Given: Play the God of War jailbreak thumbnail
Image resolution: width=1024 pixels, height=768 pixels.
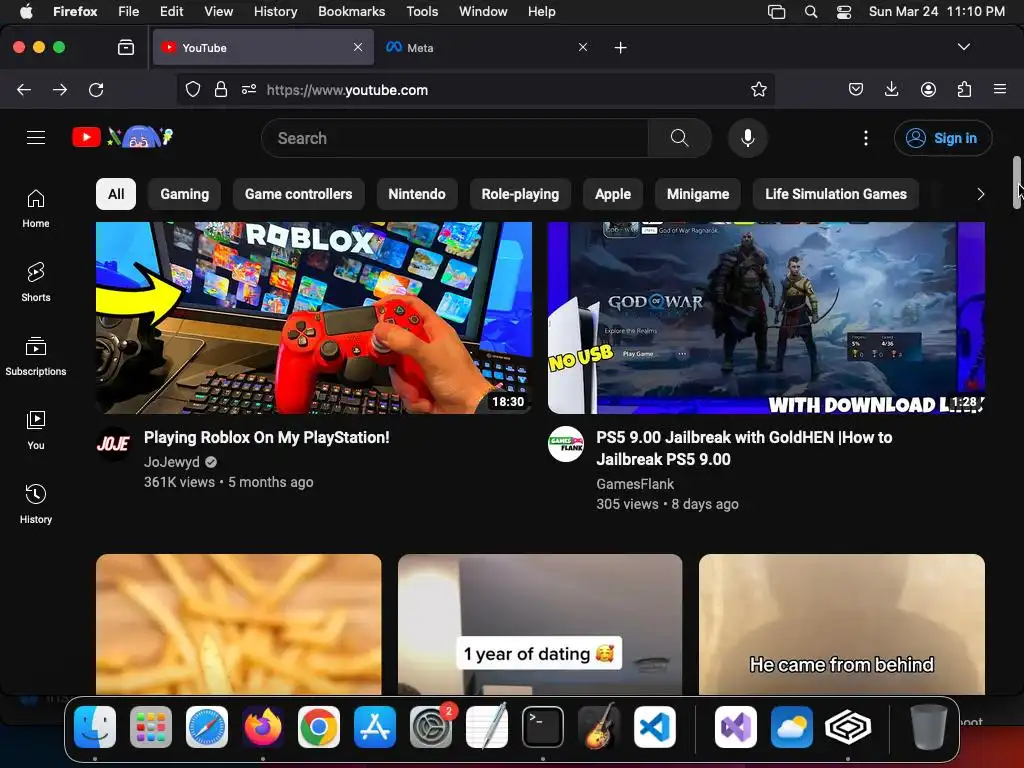Looking at the screenshot, I should (x=766, y=318).
